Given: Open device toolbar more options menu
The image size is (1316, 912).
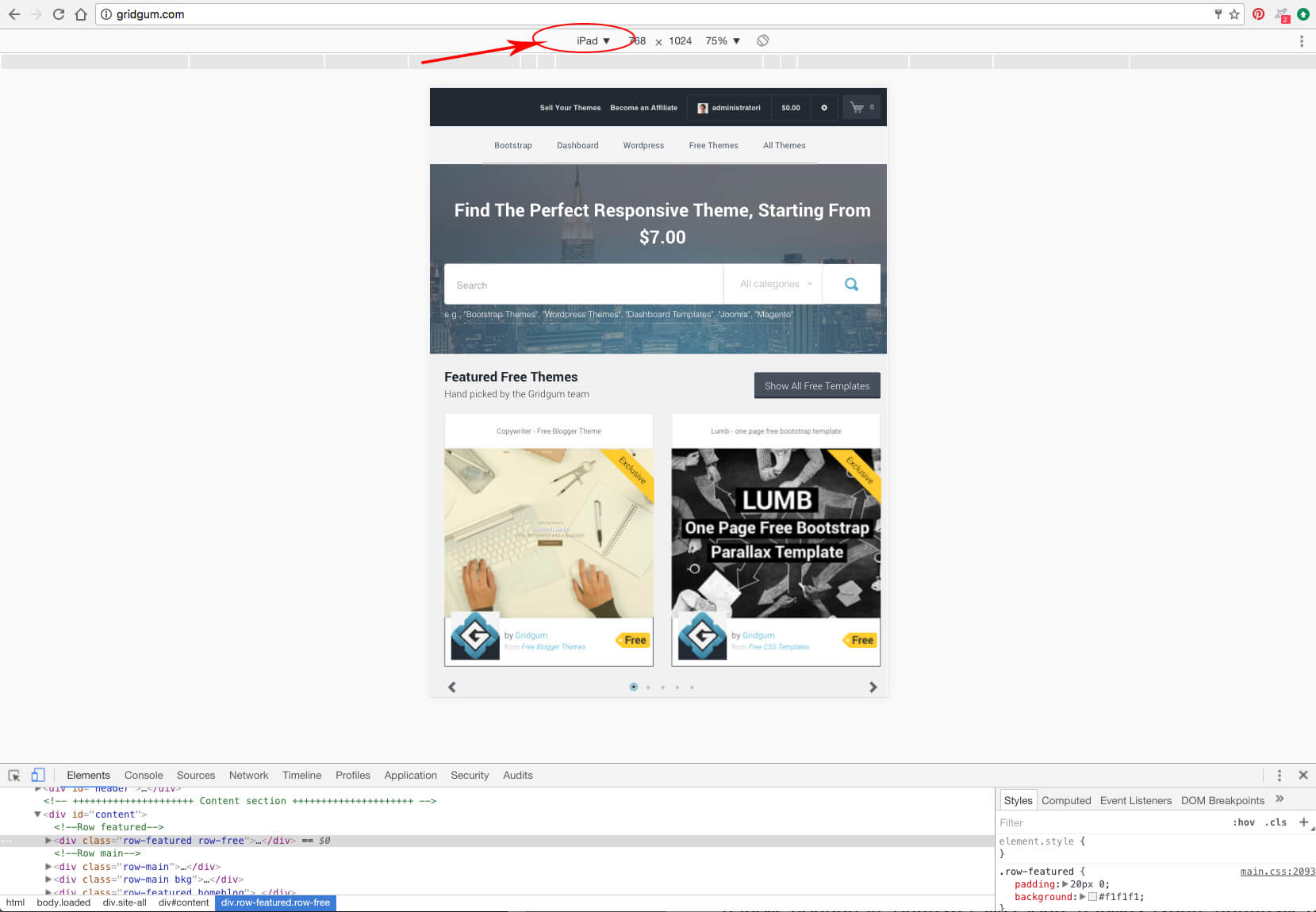Looking at the screenshot, I should 1302,41.
